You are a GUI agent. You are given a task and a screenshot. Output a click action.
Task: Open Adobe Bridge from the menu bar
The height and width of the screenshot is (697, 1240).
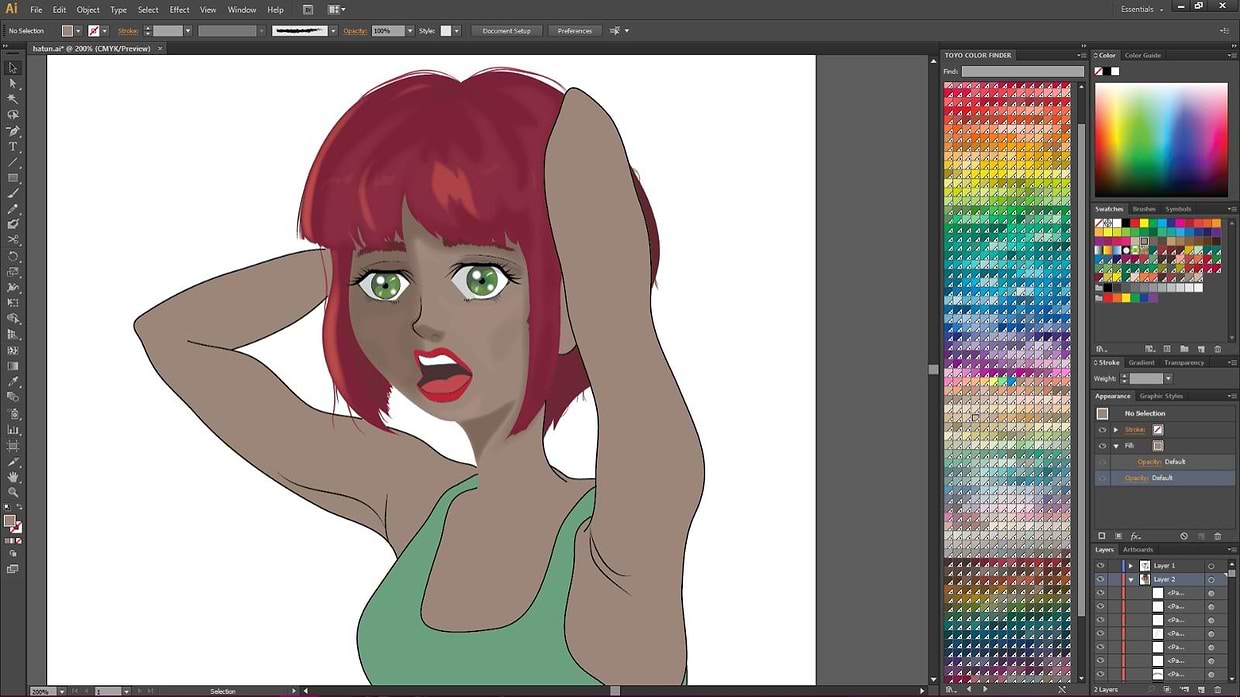[x=308, y=10]
